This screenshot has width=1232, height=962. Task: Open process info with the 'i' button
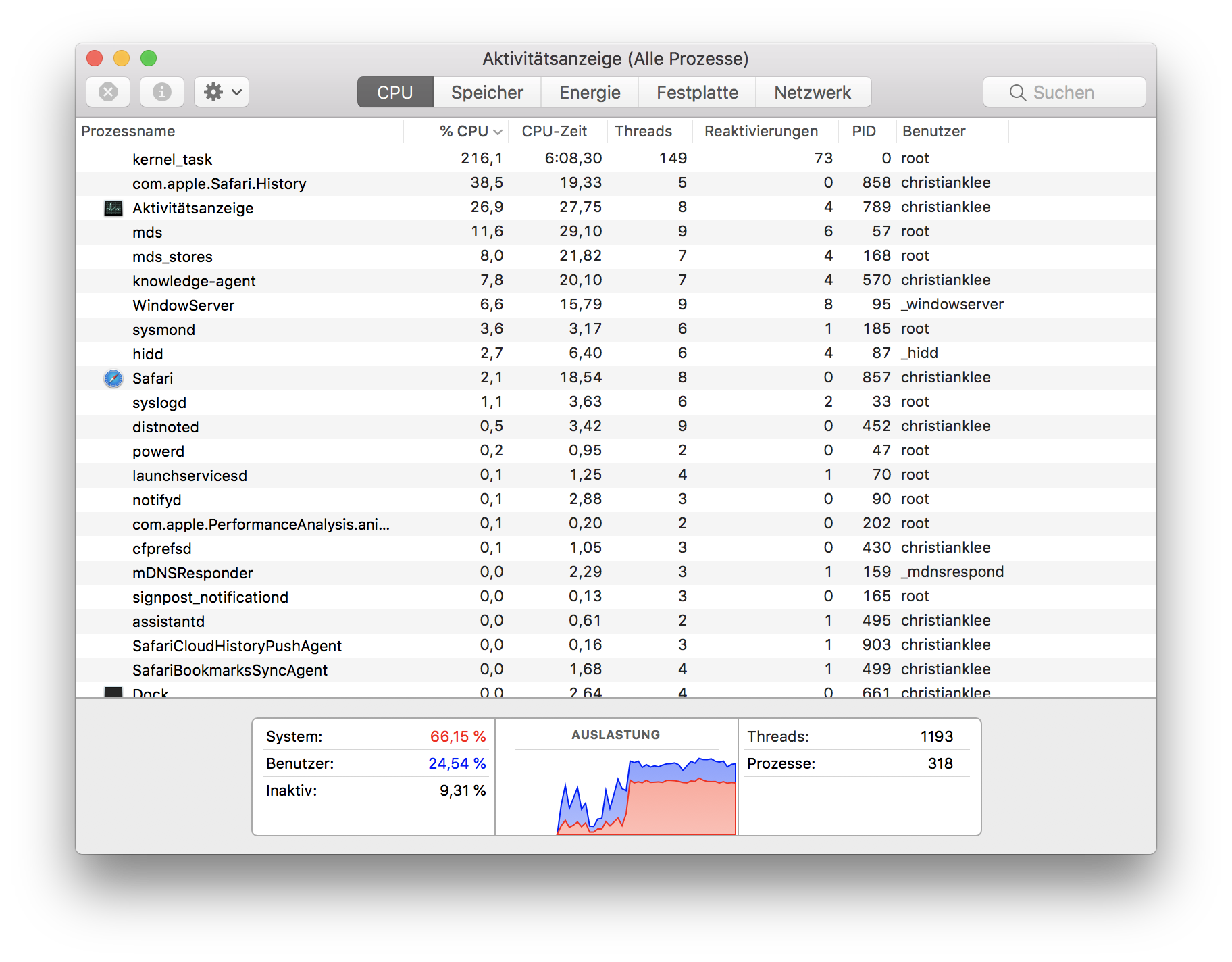point(162,92)
